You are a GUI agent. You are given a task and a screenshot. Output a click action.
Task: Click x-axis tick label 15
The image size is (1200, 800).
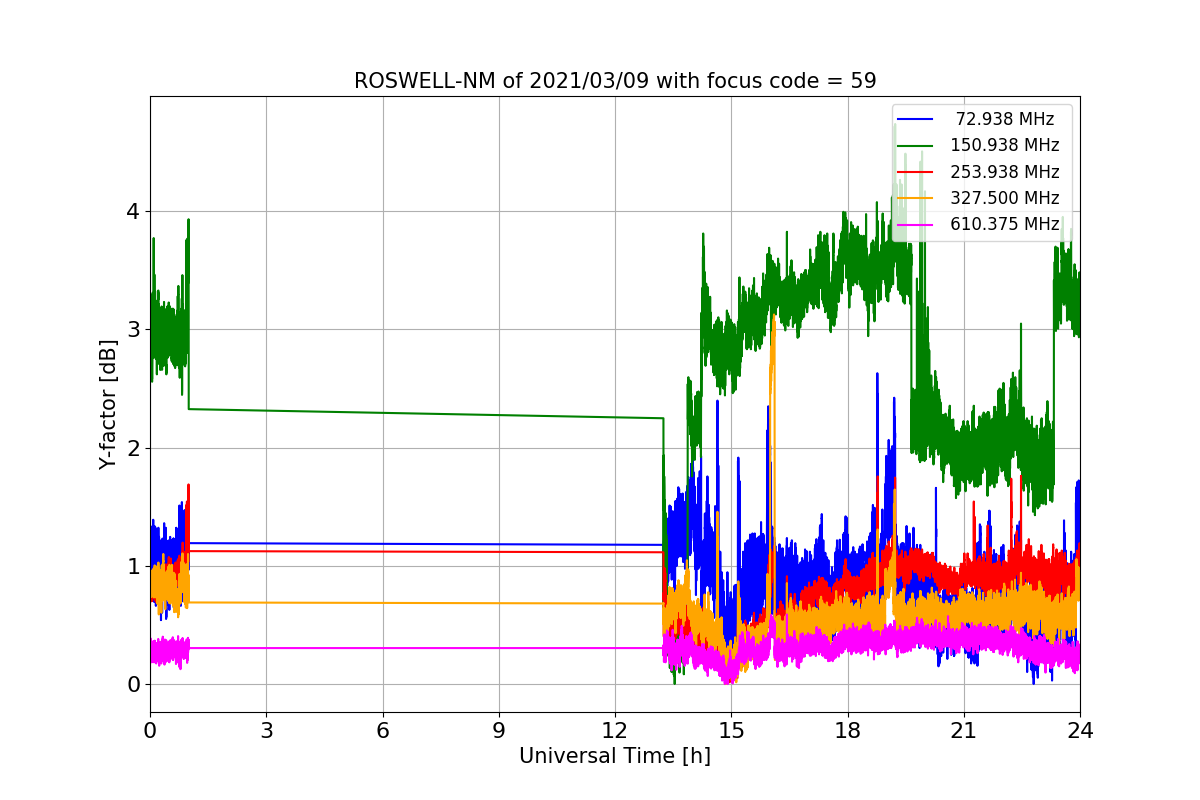[731, 730]
